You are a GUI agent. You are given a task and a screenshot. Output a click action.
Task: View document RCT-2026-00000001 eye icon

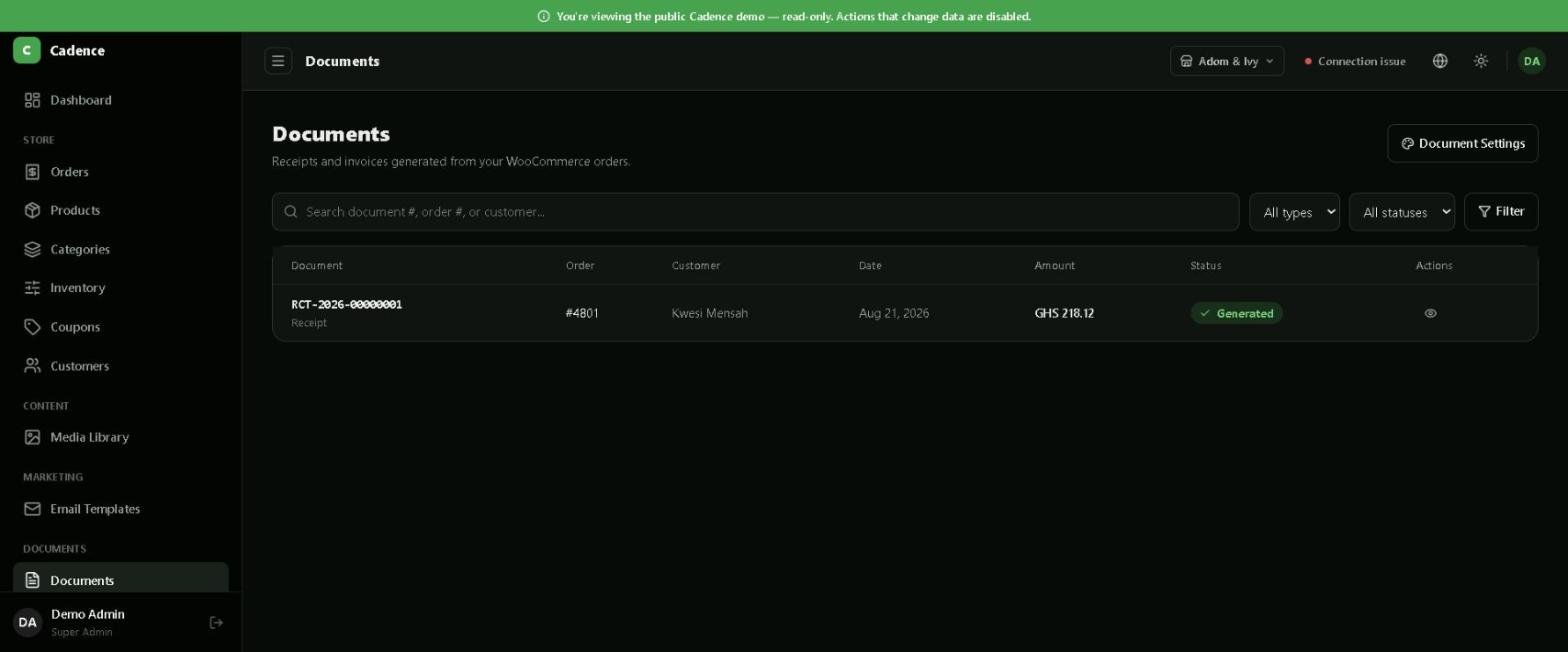tap(1430, 313)
